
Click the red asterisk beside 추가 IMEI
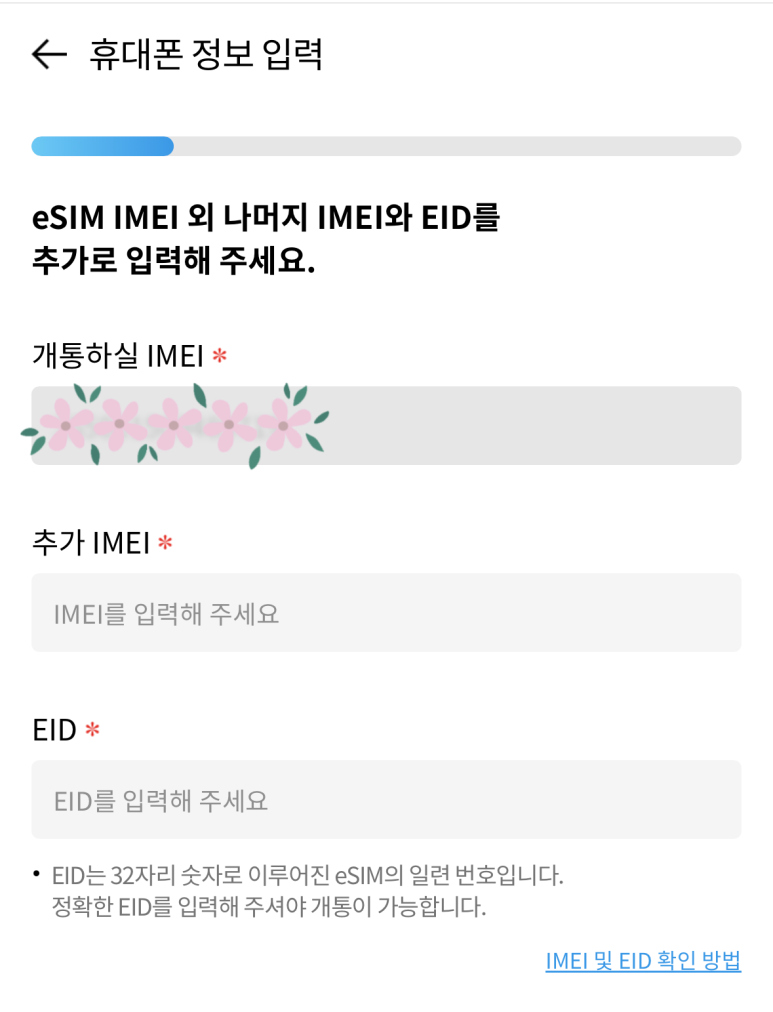(165, 542)
